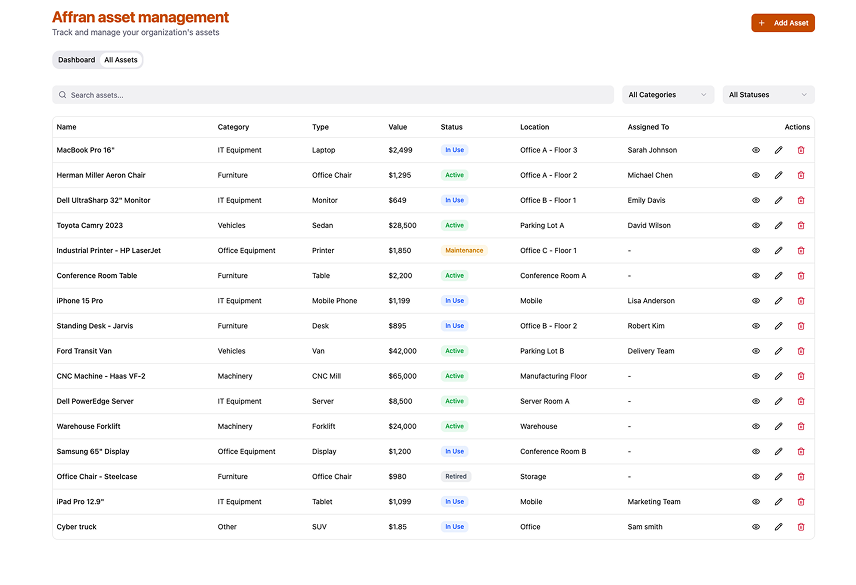The height and width of the screenshot is (585, 856).
Task: Click the pencil icon for iPhone 15 Pro
Action: (x=778, y=301)
